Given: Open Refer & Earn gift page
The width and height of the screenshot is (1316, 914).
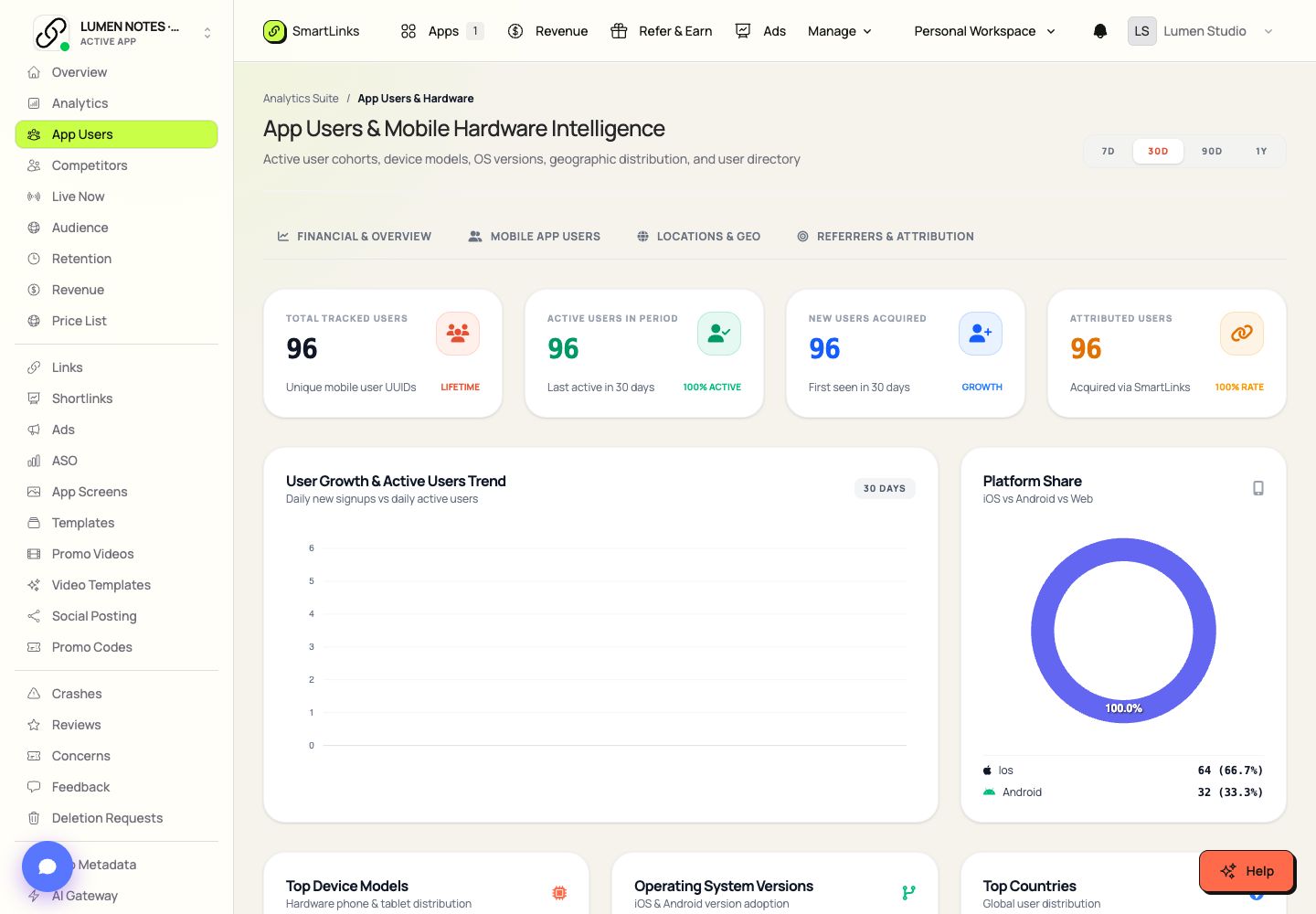Looking at the screenshot, I should click(x=661, y=31).
